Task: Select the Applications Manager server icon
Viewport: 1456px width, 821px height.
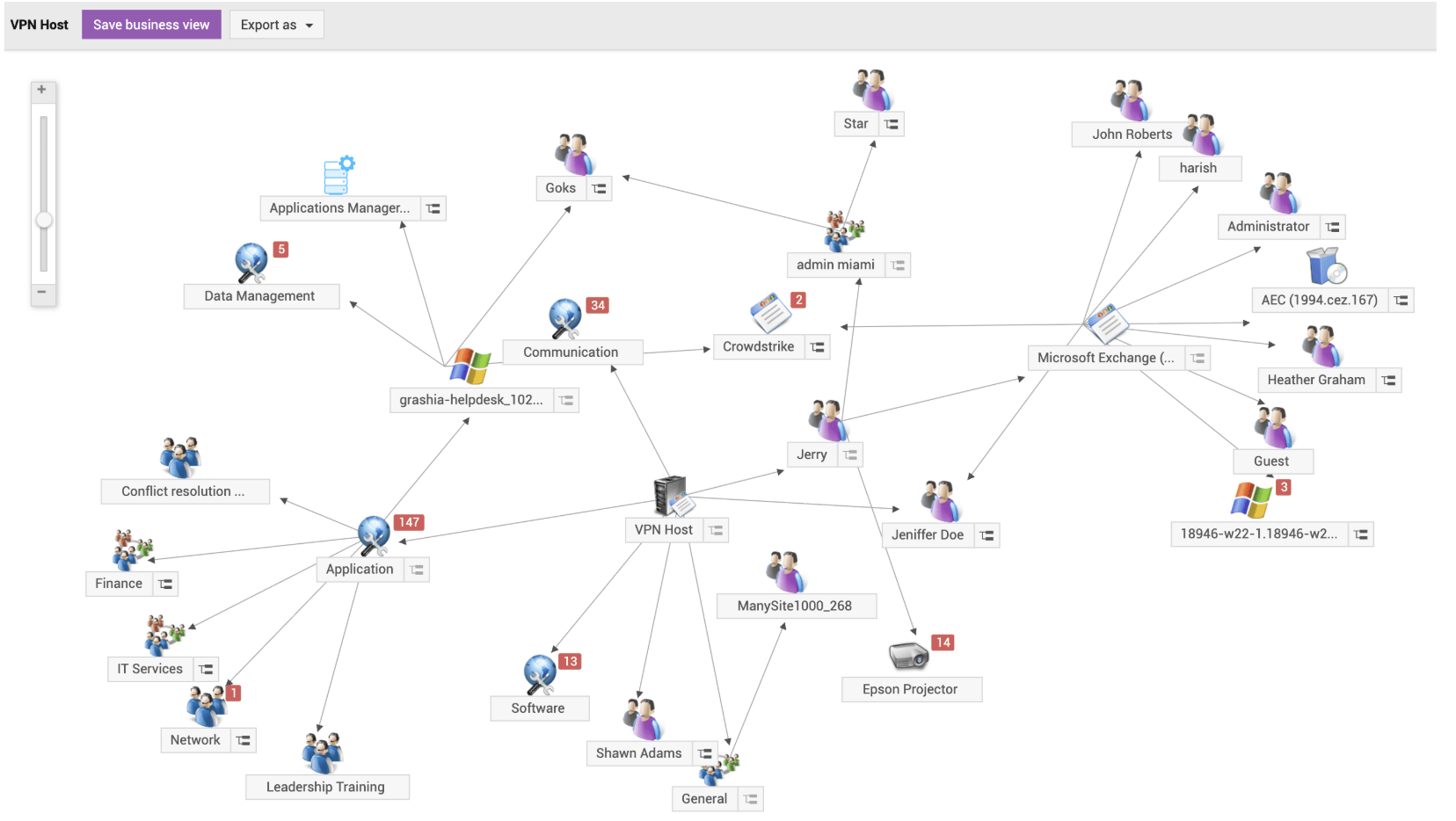Action: click(339, 175)
